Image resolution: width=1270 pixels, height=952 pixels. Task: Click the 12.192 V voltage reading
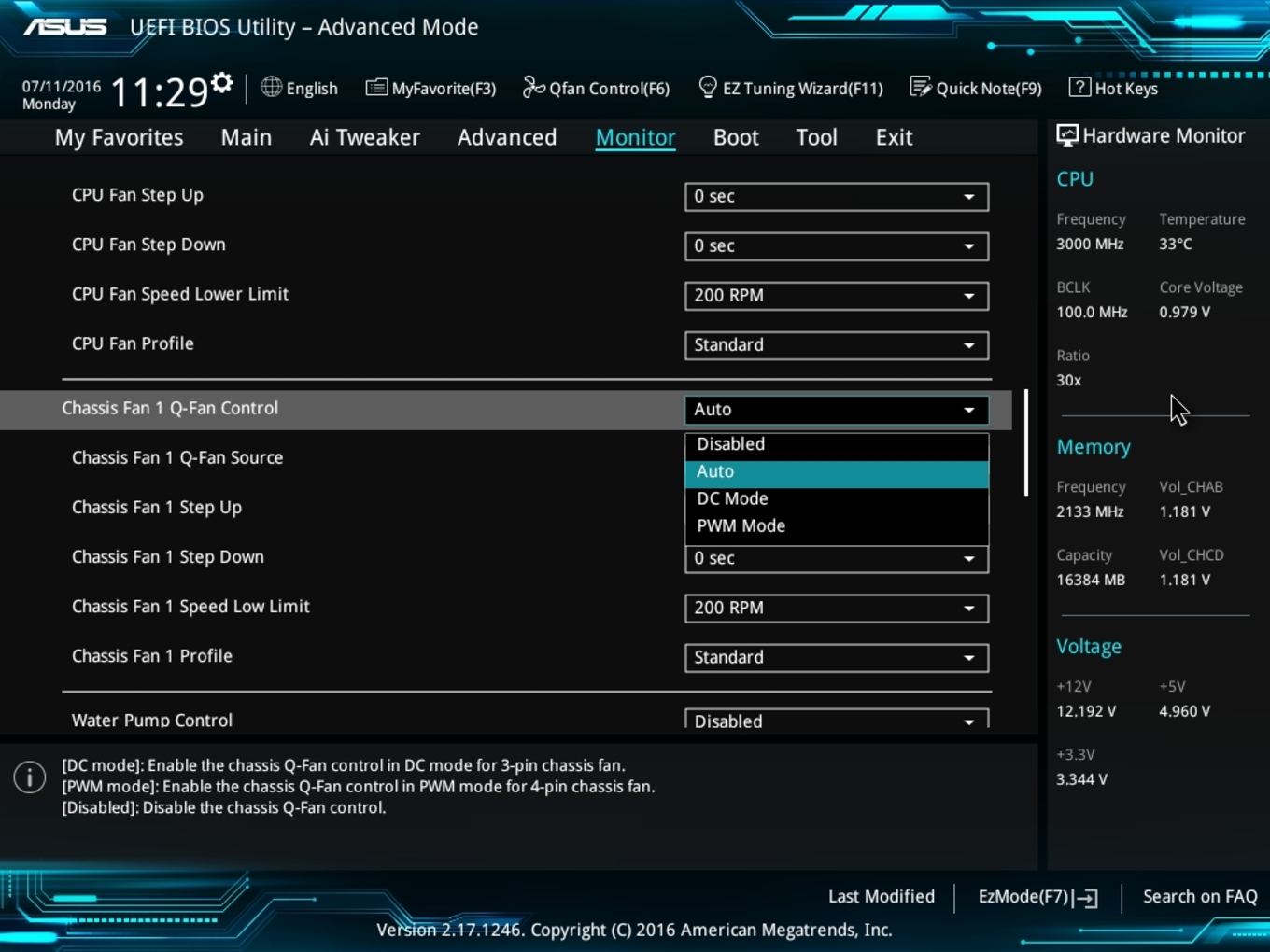point(1086,711)
